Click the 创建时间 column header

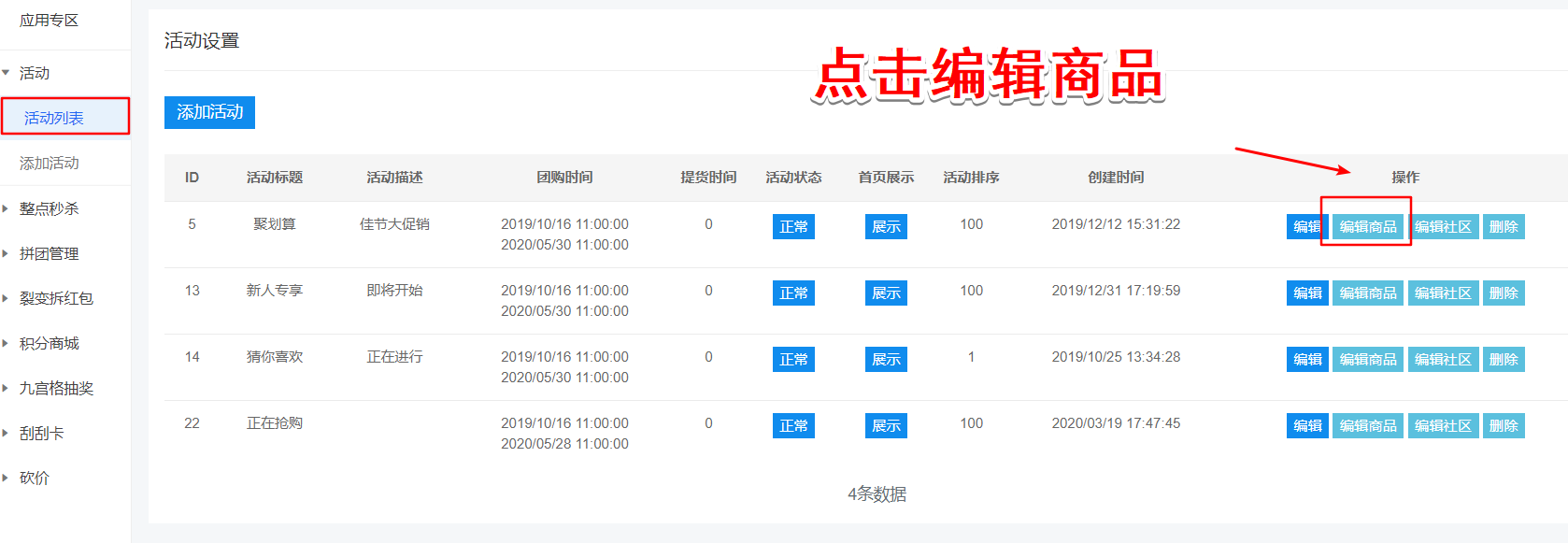tap(1116, 178)
